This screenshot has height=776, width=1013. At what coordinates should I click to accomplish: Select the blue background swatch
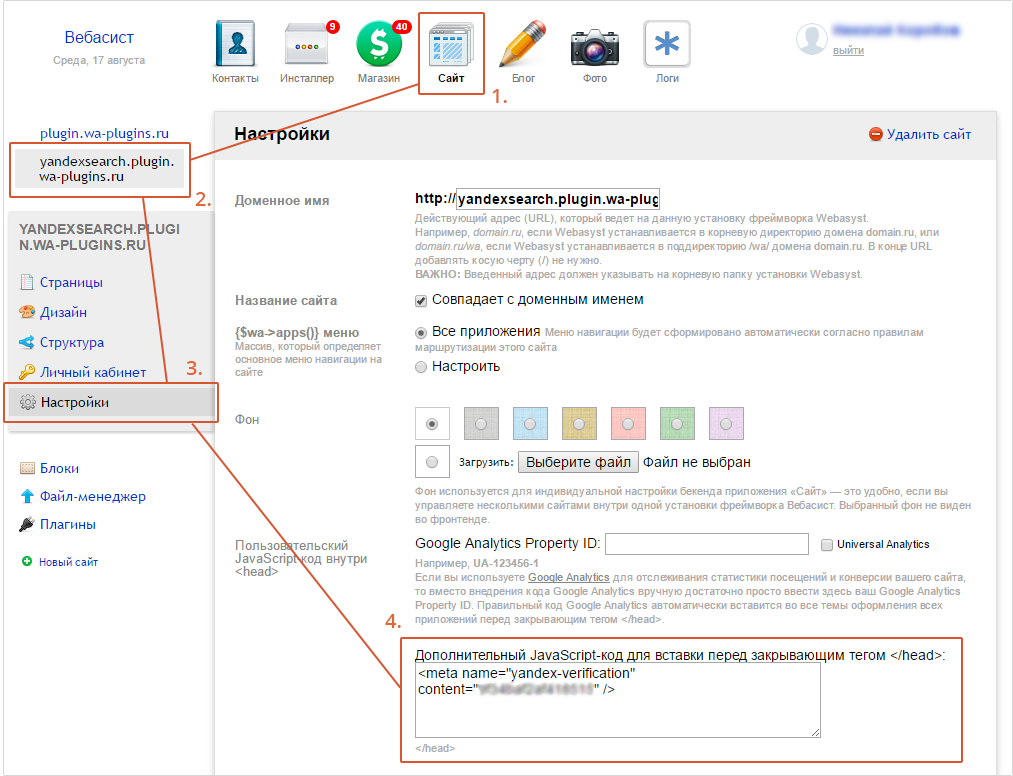pyautogui.click(x=530, y=424)
